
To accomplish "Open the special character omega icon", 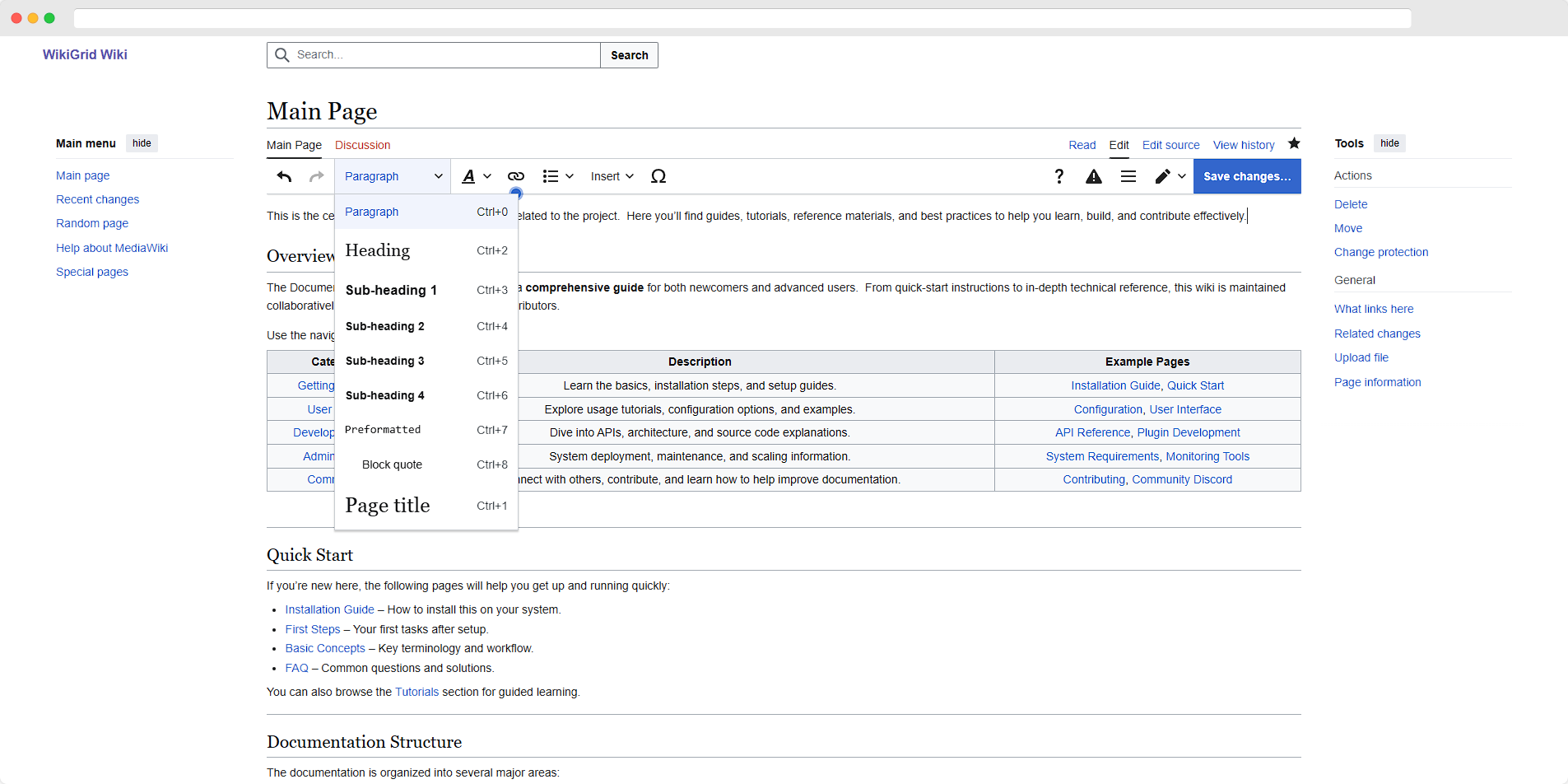I will pyautogui.click(x=658, y=176).
